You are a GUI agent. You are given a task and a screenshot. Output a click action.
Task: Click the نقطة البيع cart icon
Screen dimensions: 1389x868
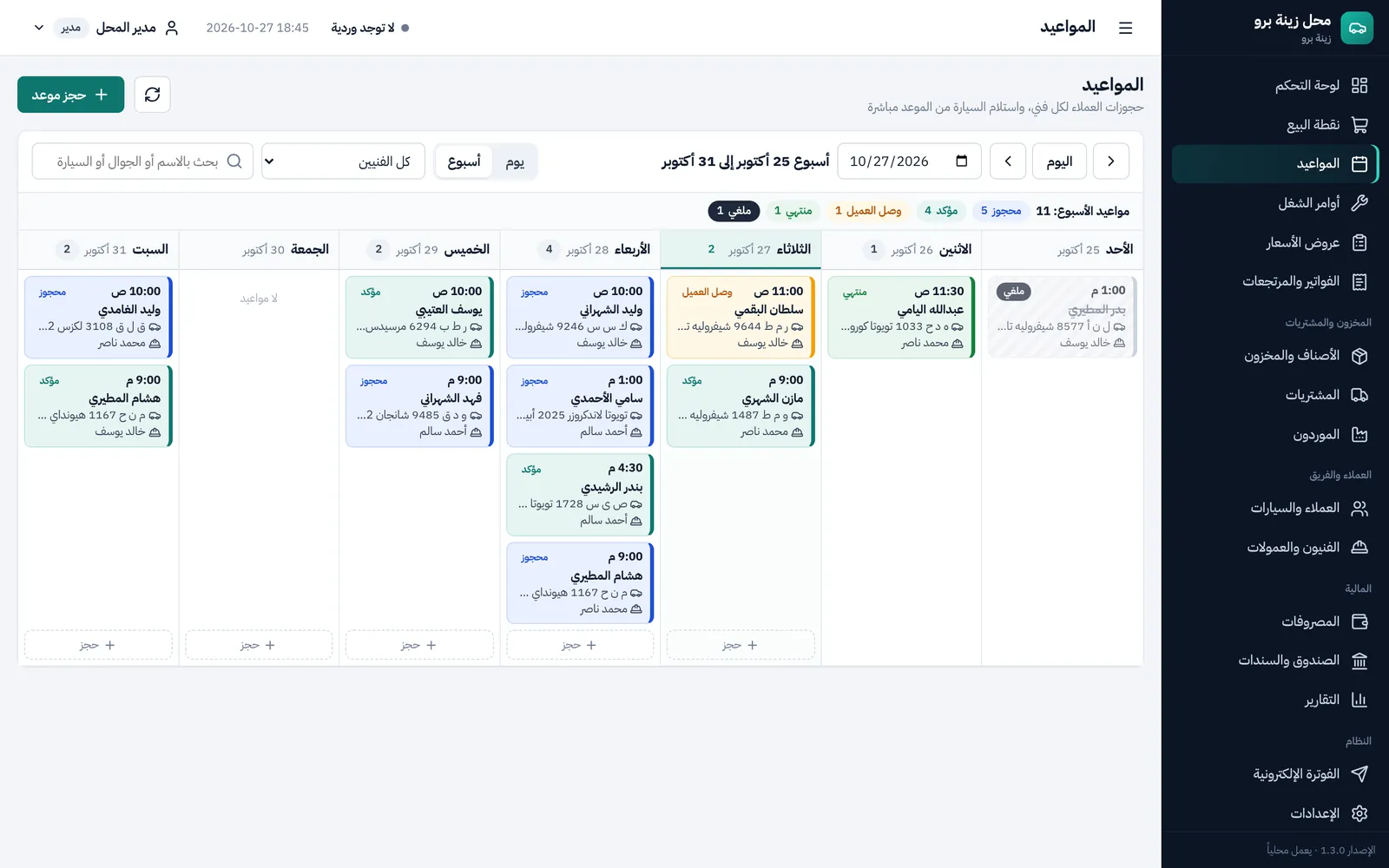pyautogui.click(x=1359, y=125)
